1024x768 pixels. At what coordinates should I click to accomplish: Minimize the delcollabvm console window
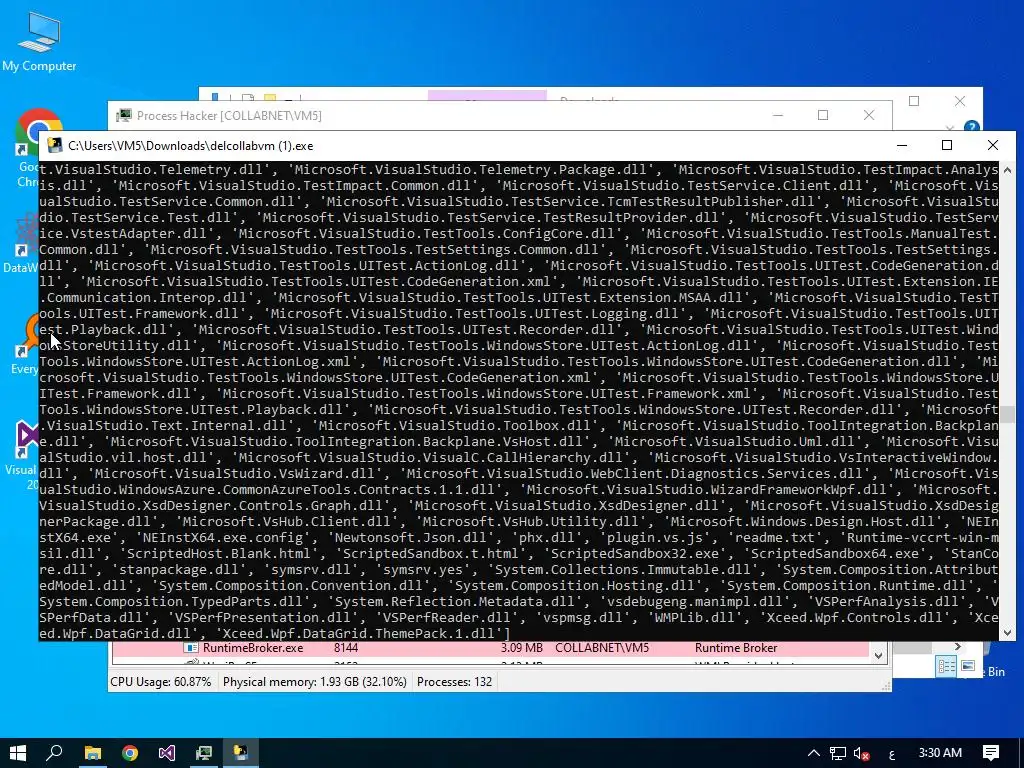click(x=902, y=145)
